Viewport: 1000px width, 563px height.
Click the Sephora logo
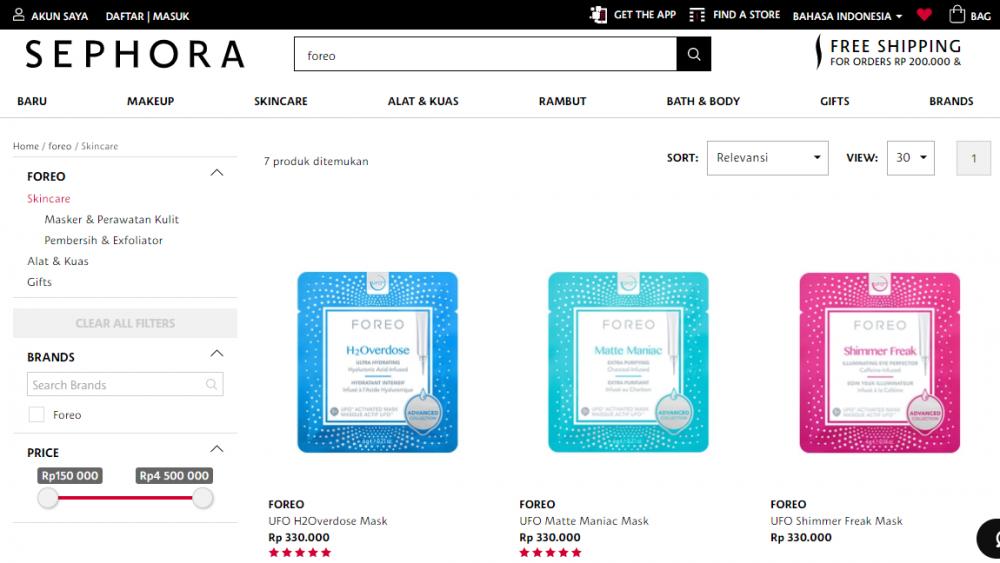coord(135,54)
